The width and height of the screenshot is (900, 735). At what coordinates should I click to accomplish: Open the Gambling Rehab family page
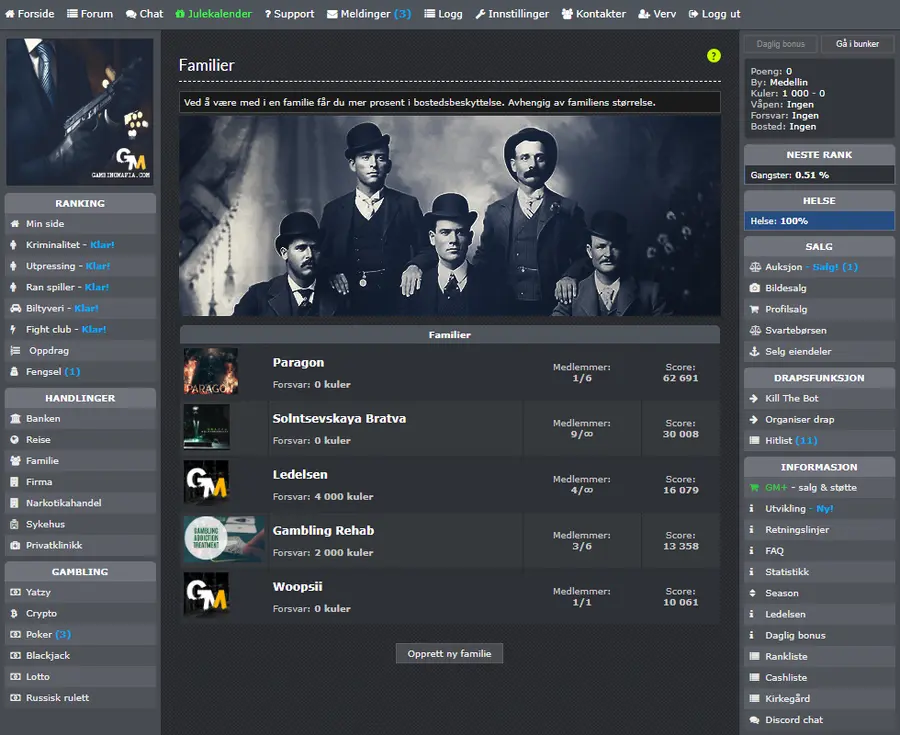pos(323,530)
